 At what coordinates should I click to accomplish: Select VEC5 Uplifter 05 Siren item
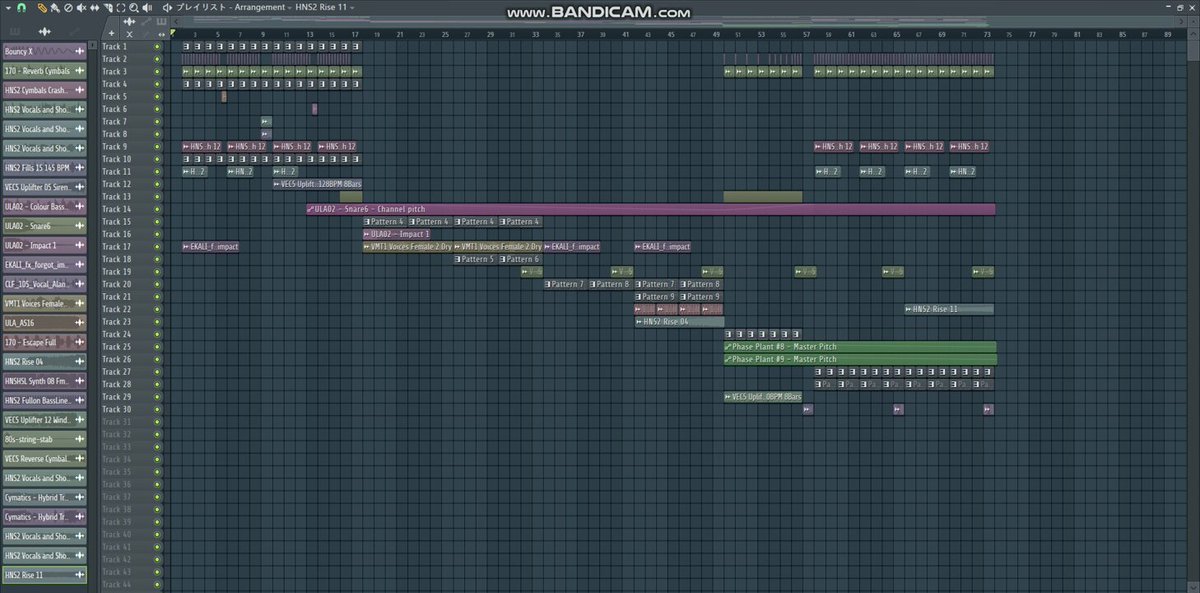pyautogui.click(x=44, y=187)
